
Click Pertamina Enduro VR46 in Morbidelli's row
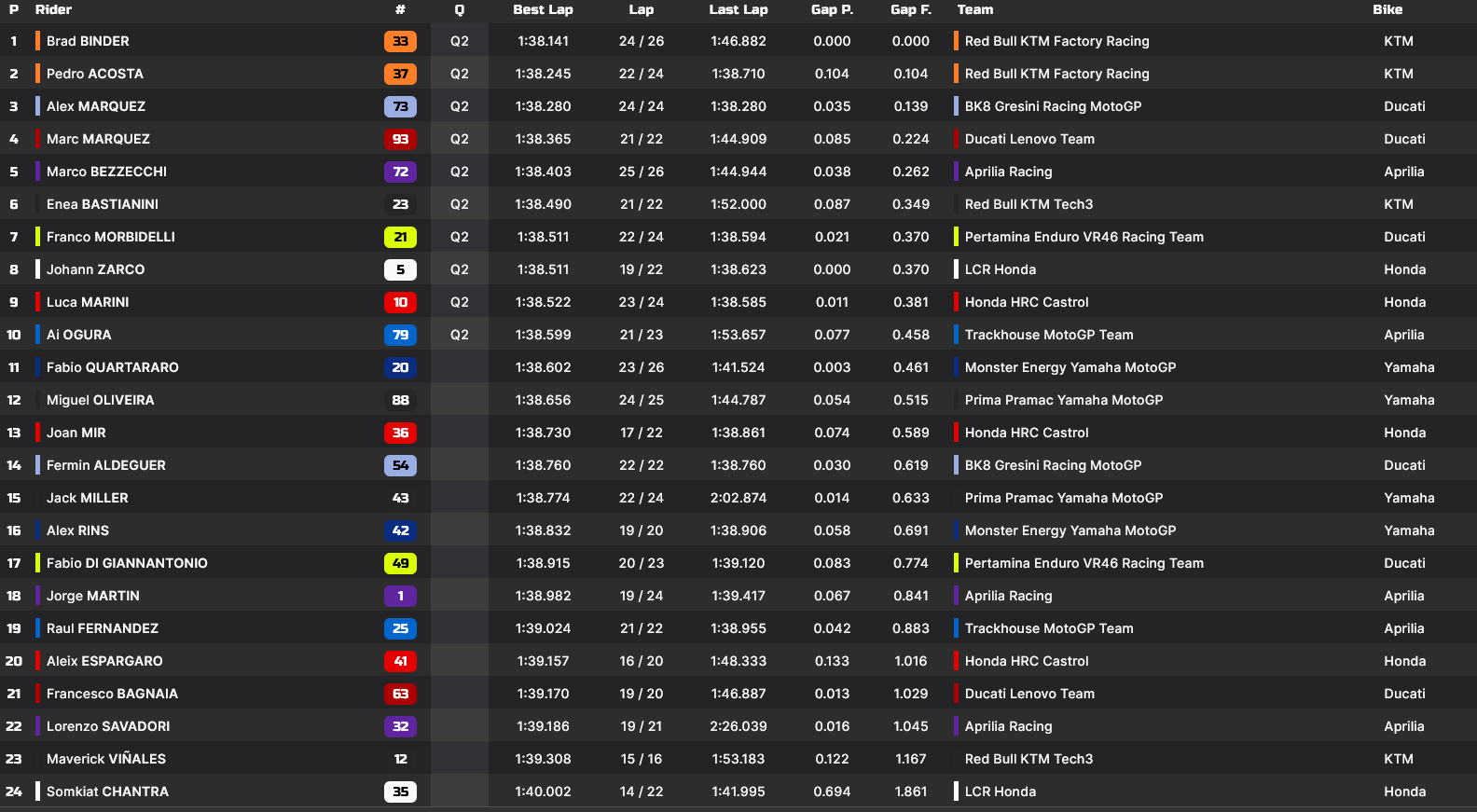1084,237
